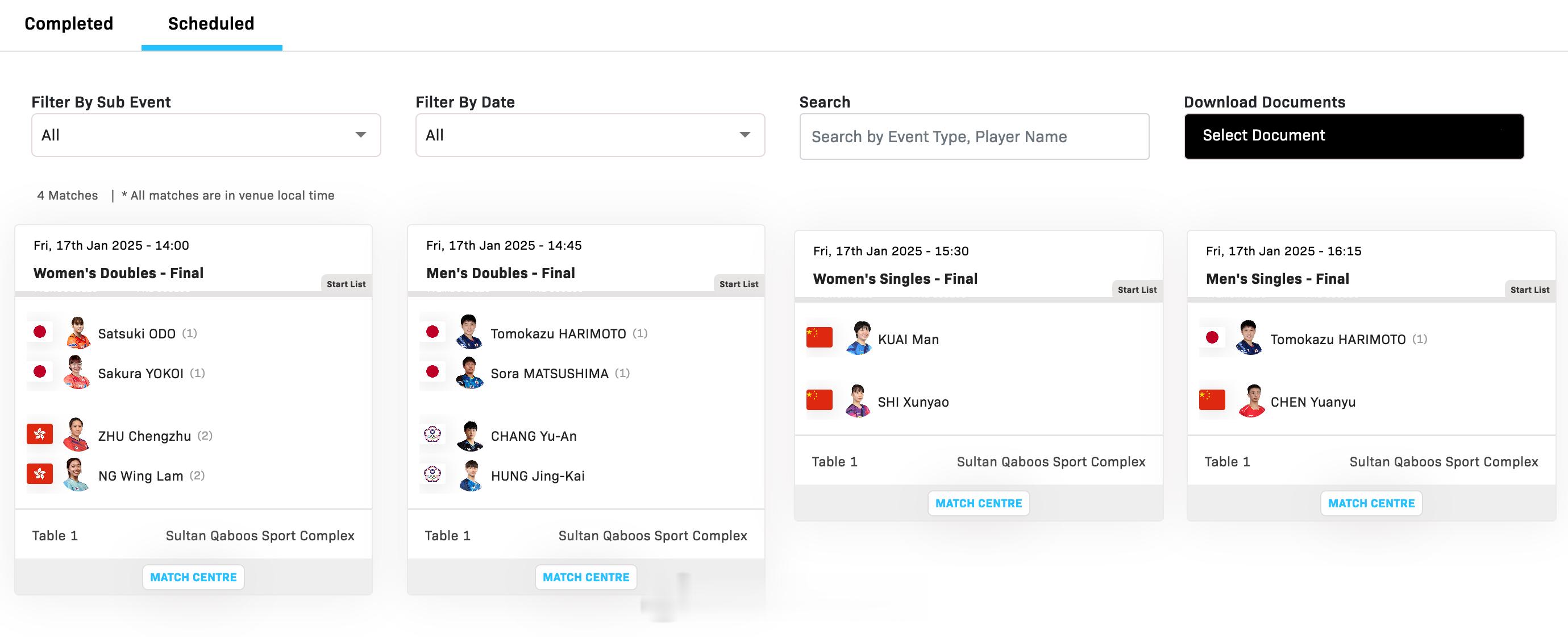Click the SHI Xunyao player icon

(x=858, y=401)
